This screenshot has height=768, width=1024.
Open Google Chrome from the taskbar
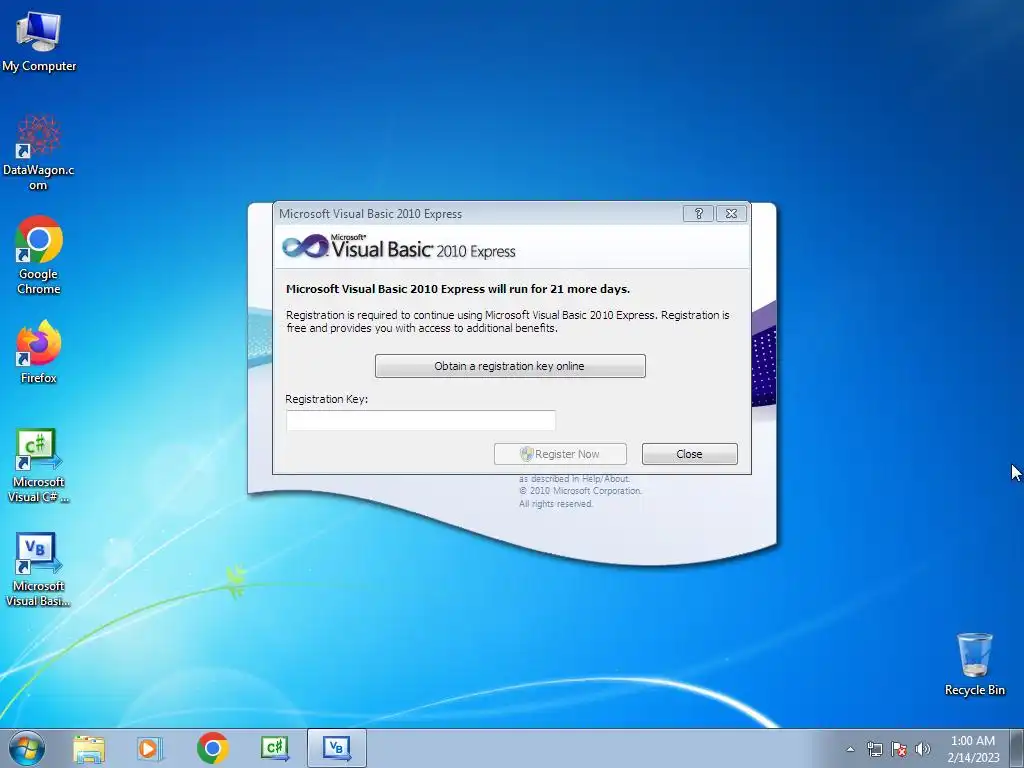click(212, 748)
